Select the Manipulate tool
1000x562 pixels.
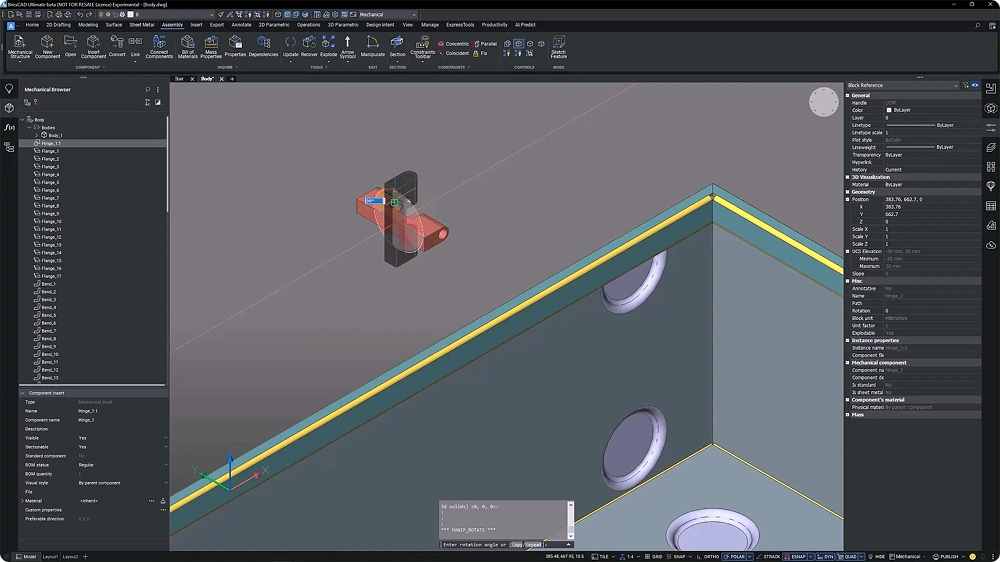(372, 46)
